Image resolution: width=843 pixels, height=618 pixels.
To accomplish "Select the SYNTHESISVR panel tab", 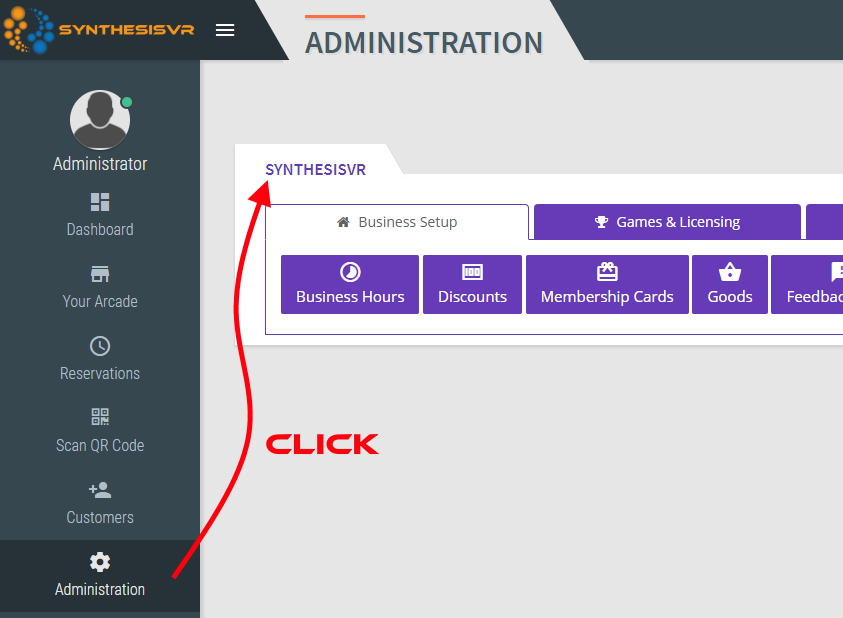I will 316,170.
